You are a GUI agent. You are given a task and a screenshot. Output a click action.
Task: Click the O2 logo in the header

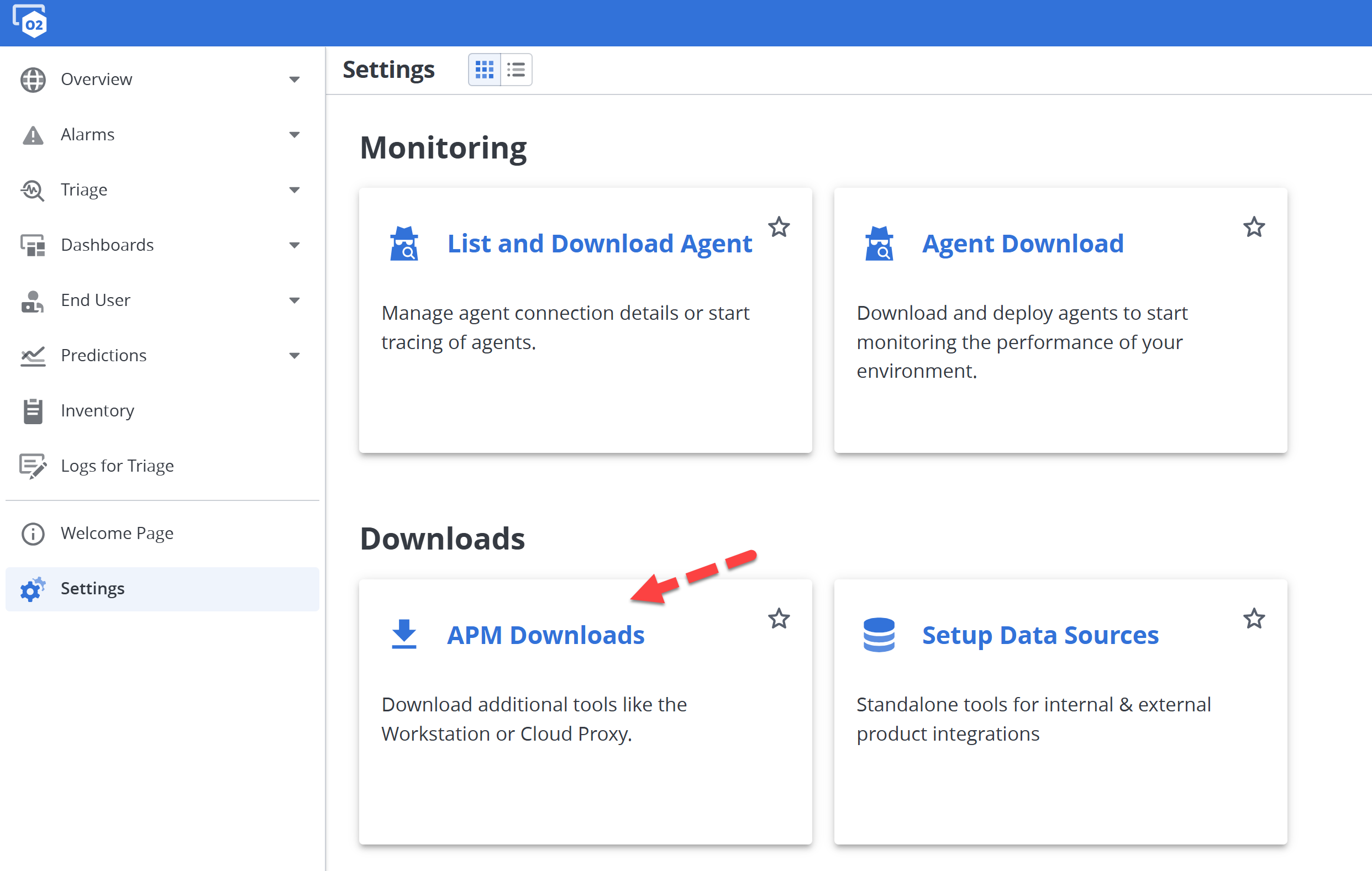tap(30, 22)
